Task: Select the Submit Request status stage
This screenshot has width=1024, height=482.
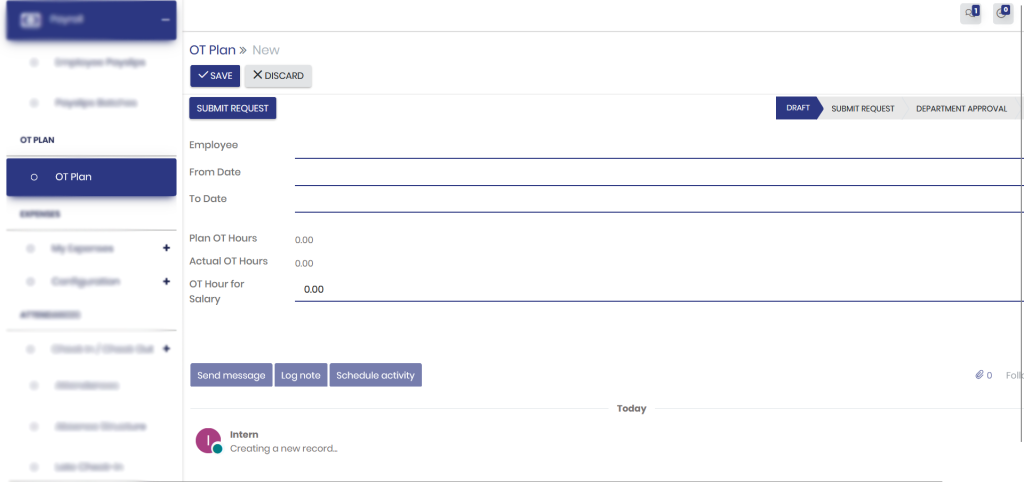Action: (x=863, y=108)
